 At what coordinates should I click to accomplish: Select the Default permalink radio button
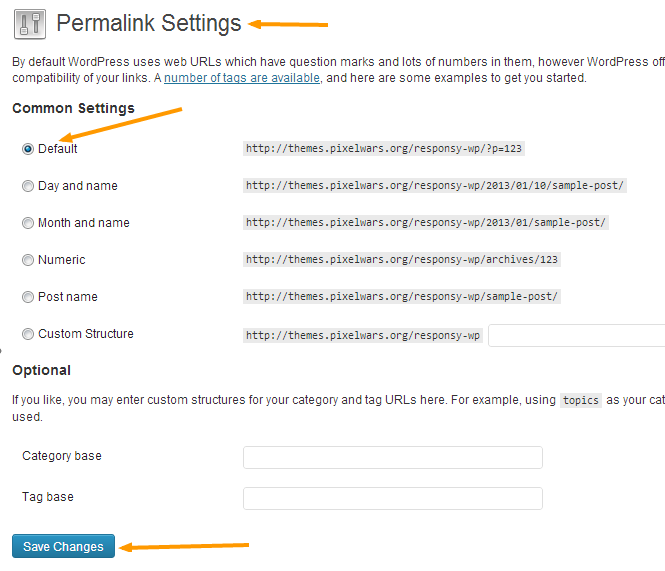tap(28, 149)
